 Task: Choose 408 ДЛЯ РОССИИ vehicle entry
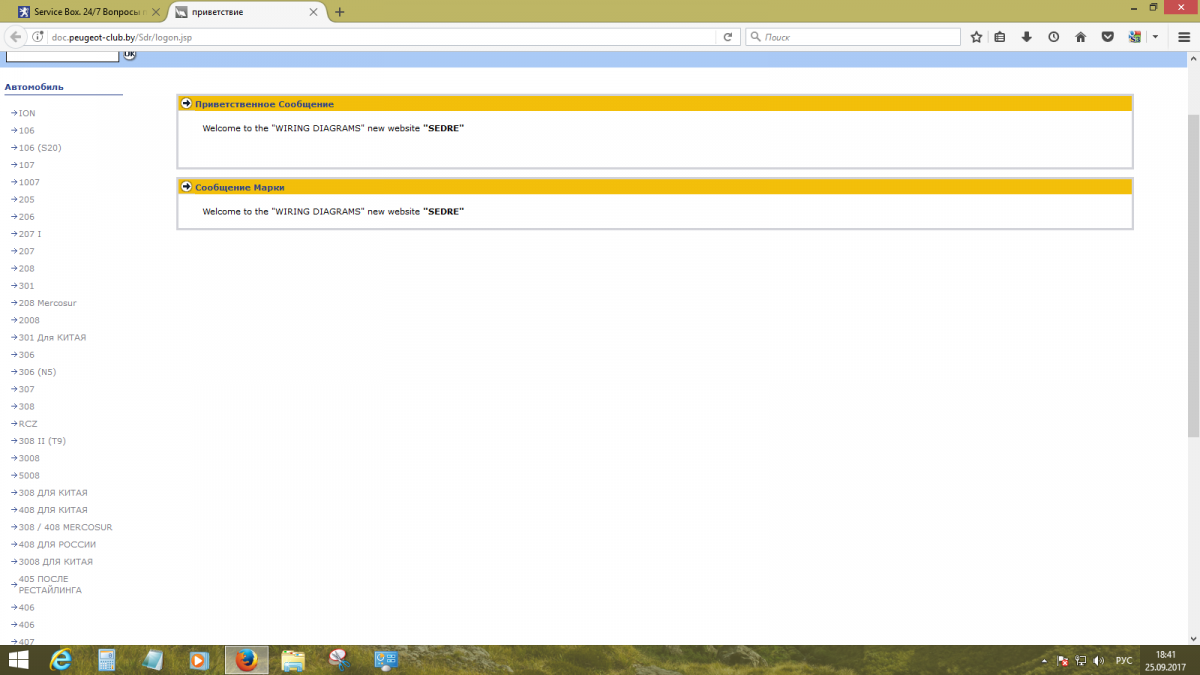coord(57,545)
